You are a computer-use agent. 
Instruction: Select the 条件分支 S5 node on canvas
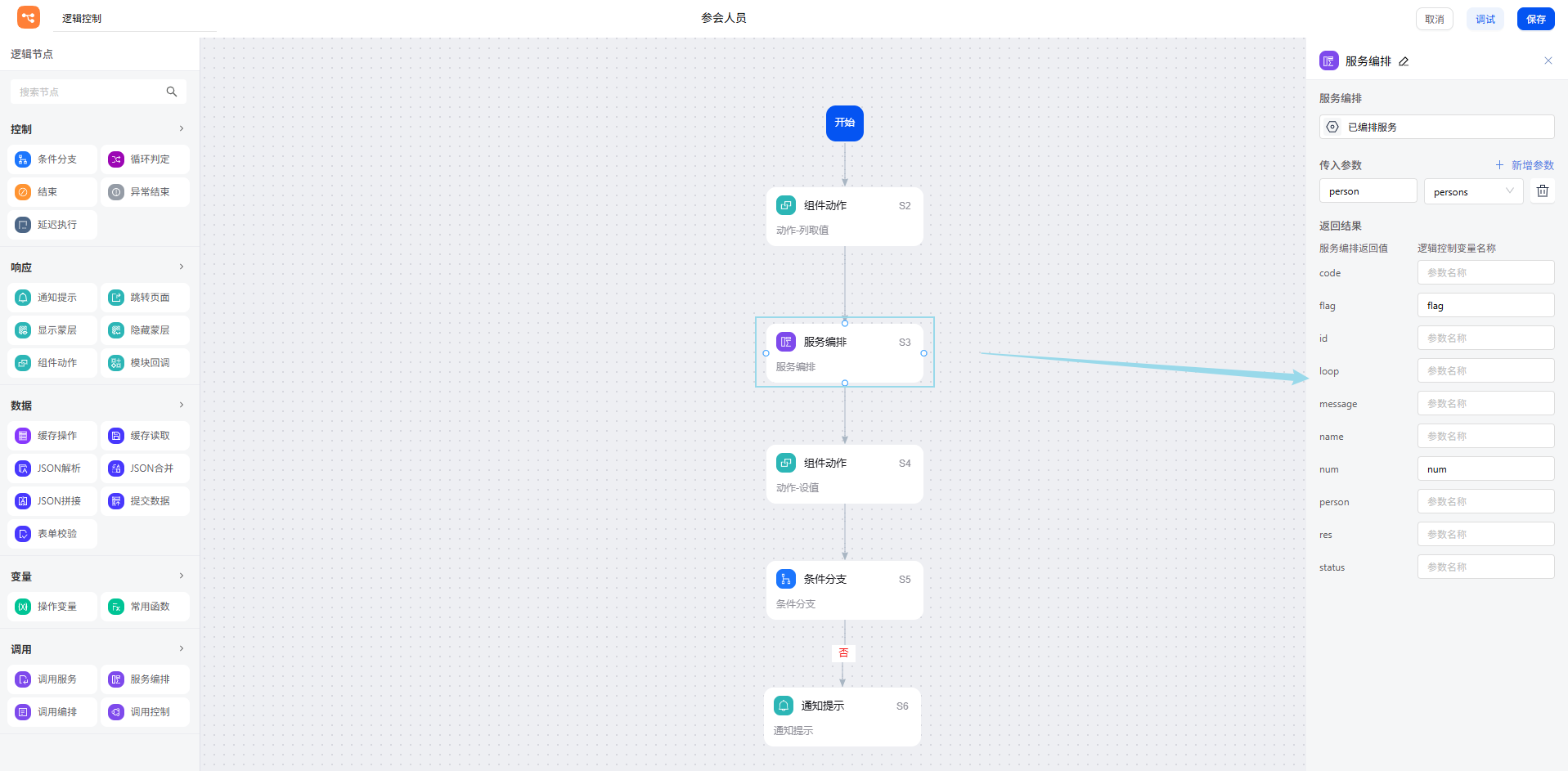click(844, 590)
